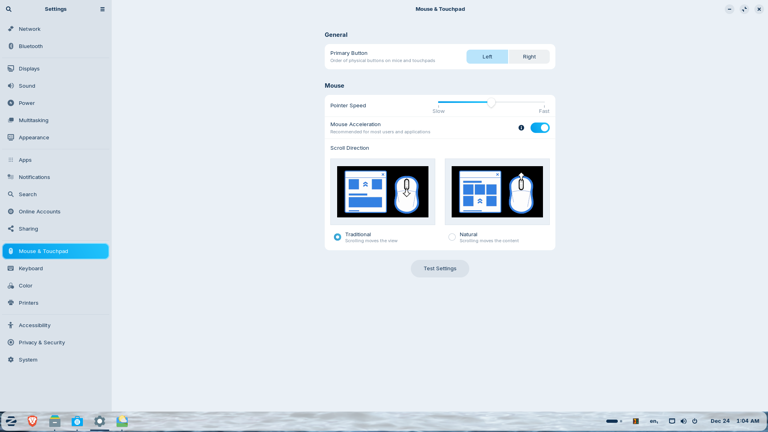Viewport: 768px width, 432px height.
Task: Open the Settings search icon
Action: click(9, 9)
